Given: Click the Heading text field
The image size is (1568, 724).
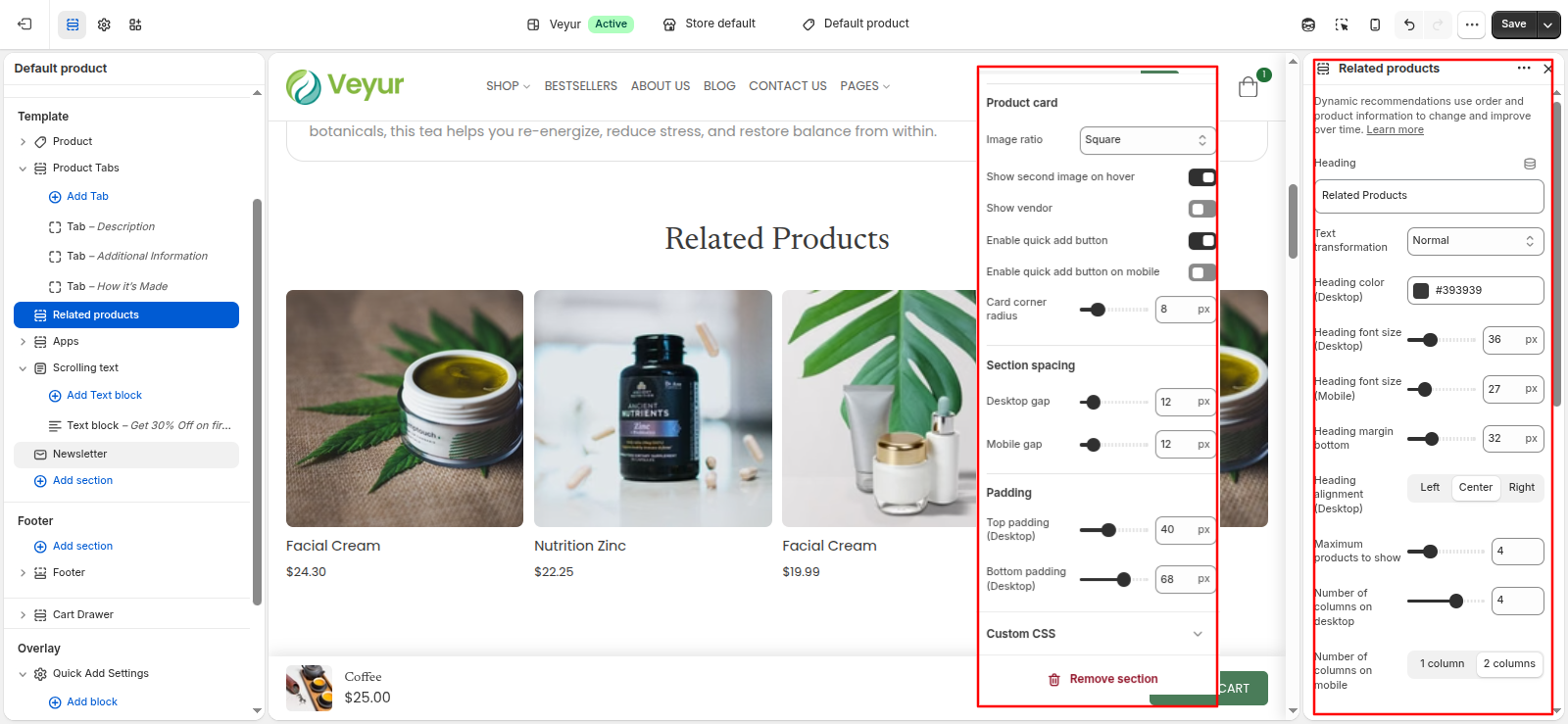Looking at the screenshot, I should [1429, 196].
